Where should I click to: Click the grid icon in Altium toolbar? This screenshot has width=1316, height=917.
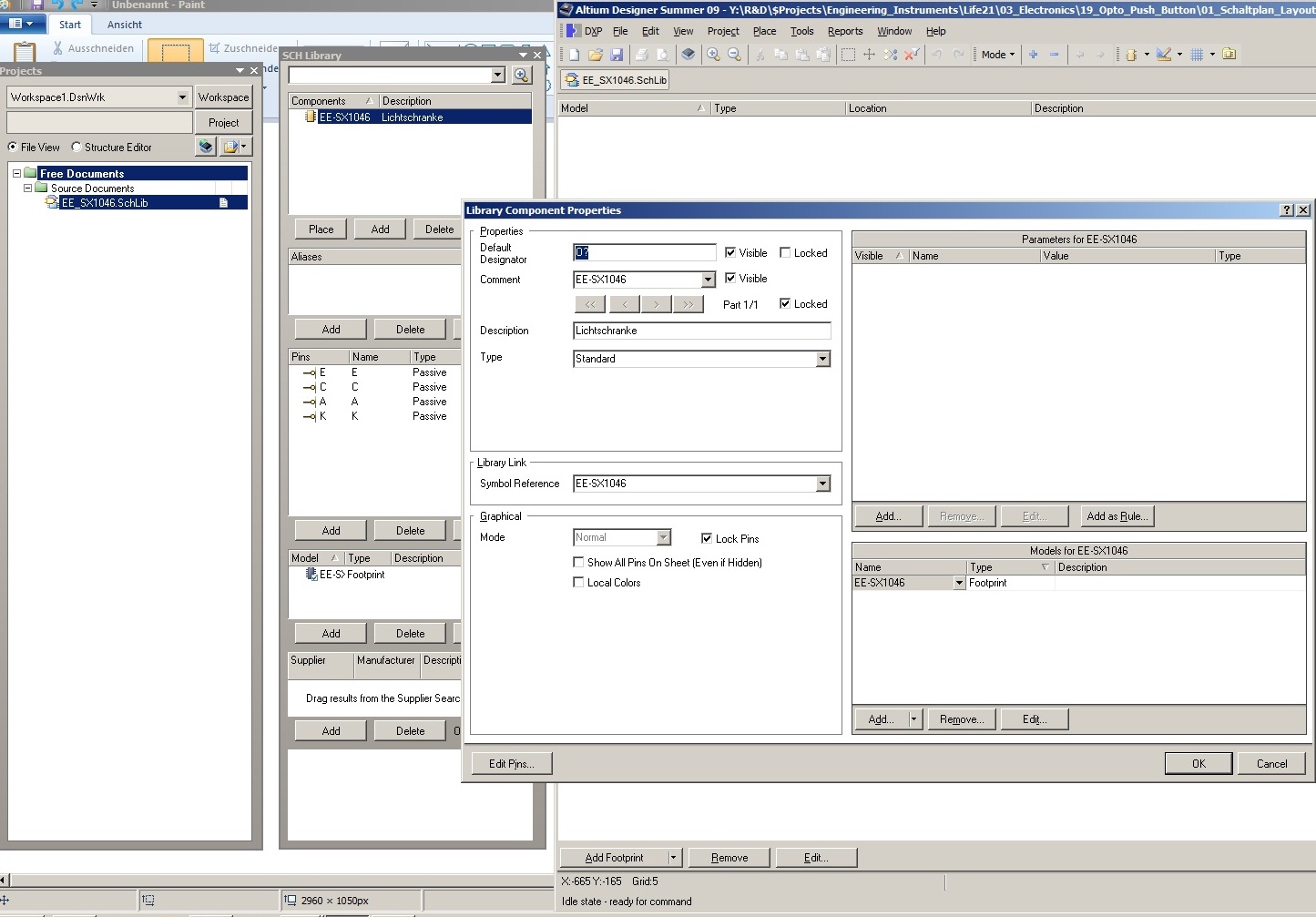click(x=1198, y=55)
